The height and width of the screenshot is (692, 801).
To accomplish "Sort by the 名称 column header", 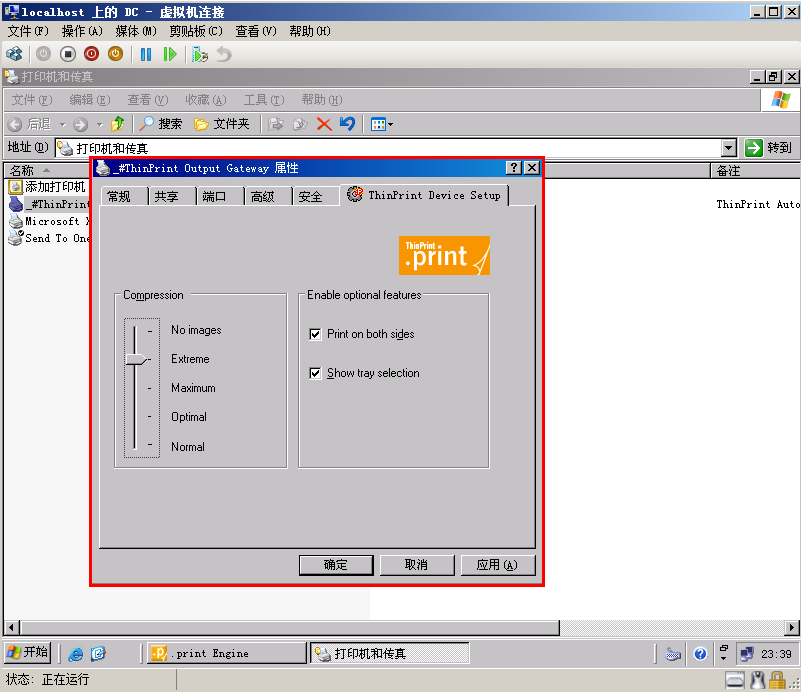I will [x=47, y=171].
